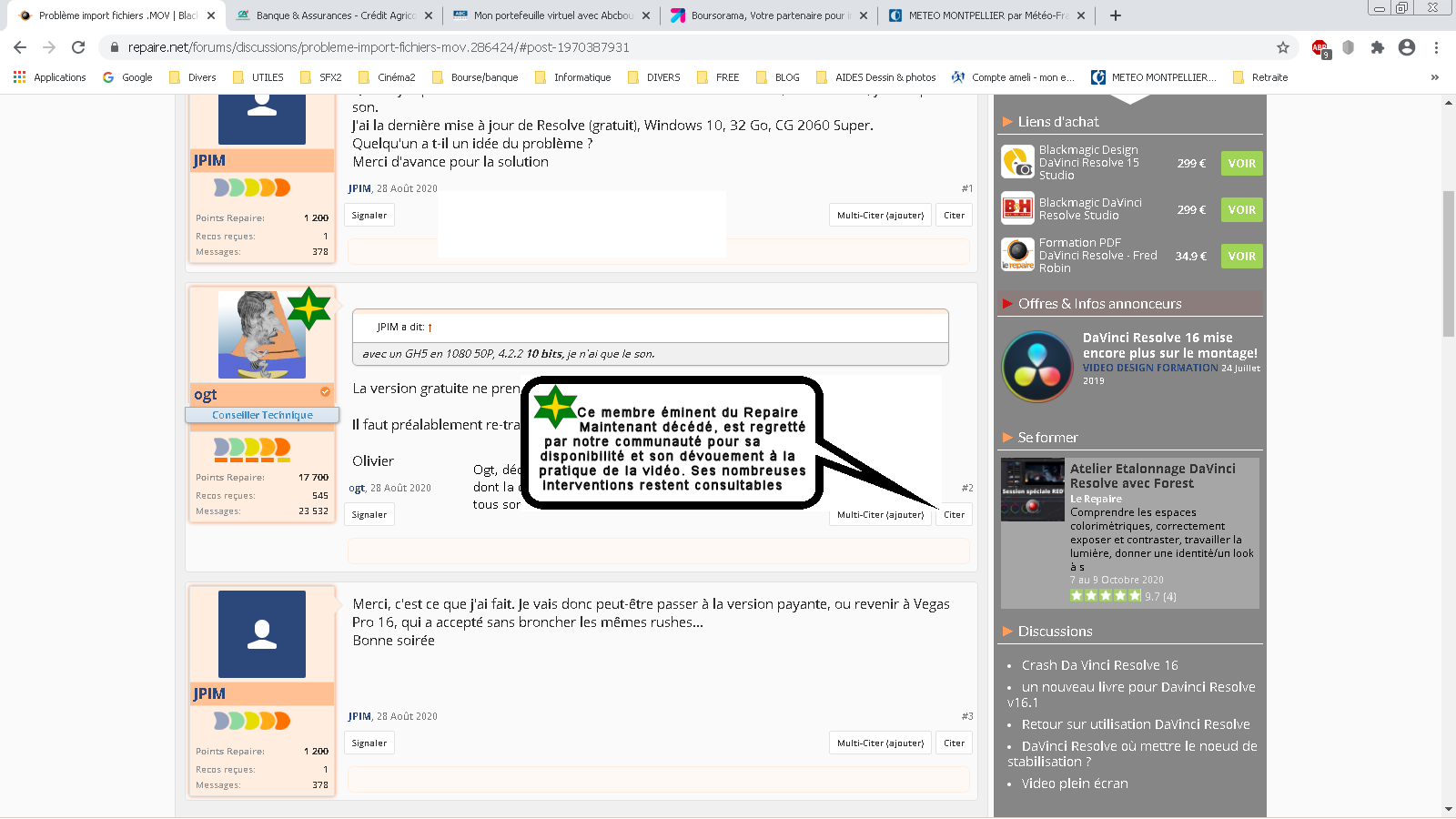Close the Banque & Assurances tab
The height and width of the screenshot is (819, 1456).
tap(429, 15)
